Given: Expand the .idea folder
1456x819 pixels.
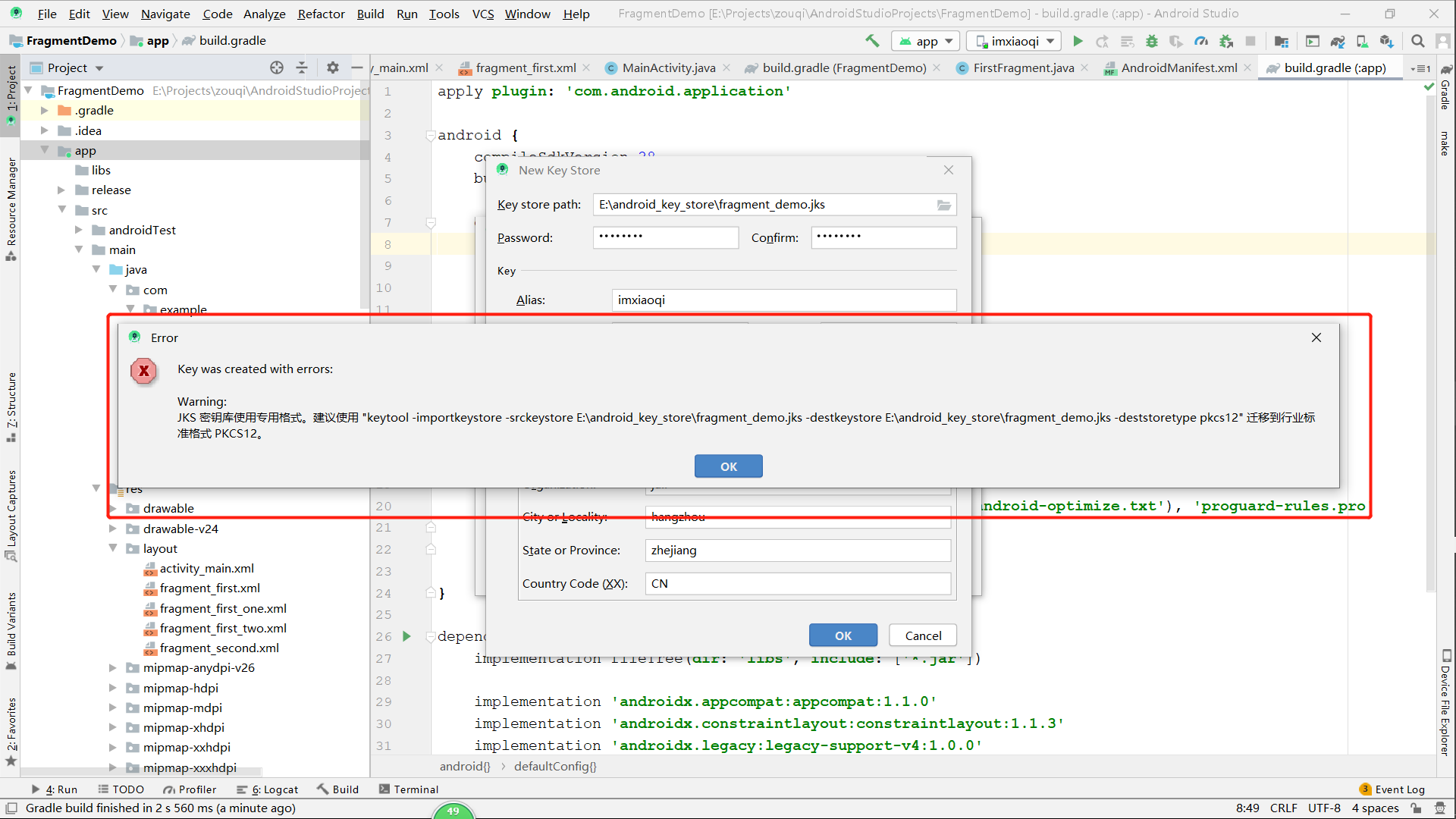Looking at the screenshot, I should click(45, 130).
